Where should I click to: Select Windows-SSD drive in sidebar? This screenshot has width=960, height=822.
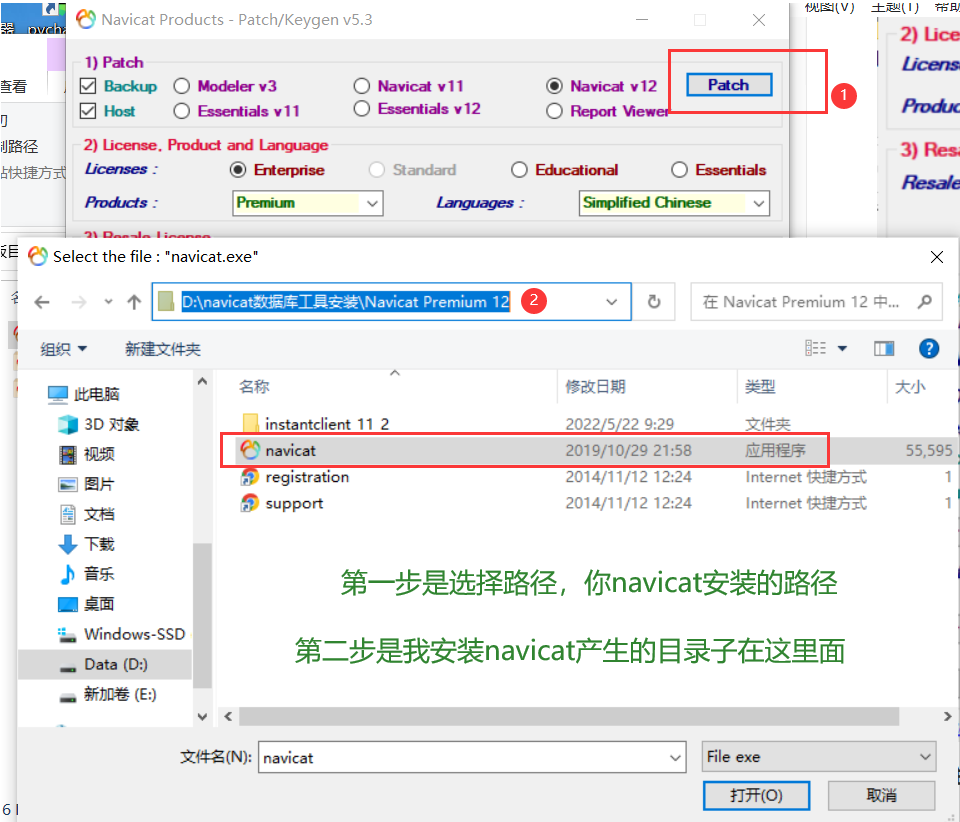[121, 634]
